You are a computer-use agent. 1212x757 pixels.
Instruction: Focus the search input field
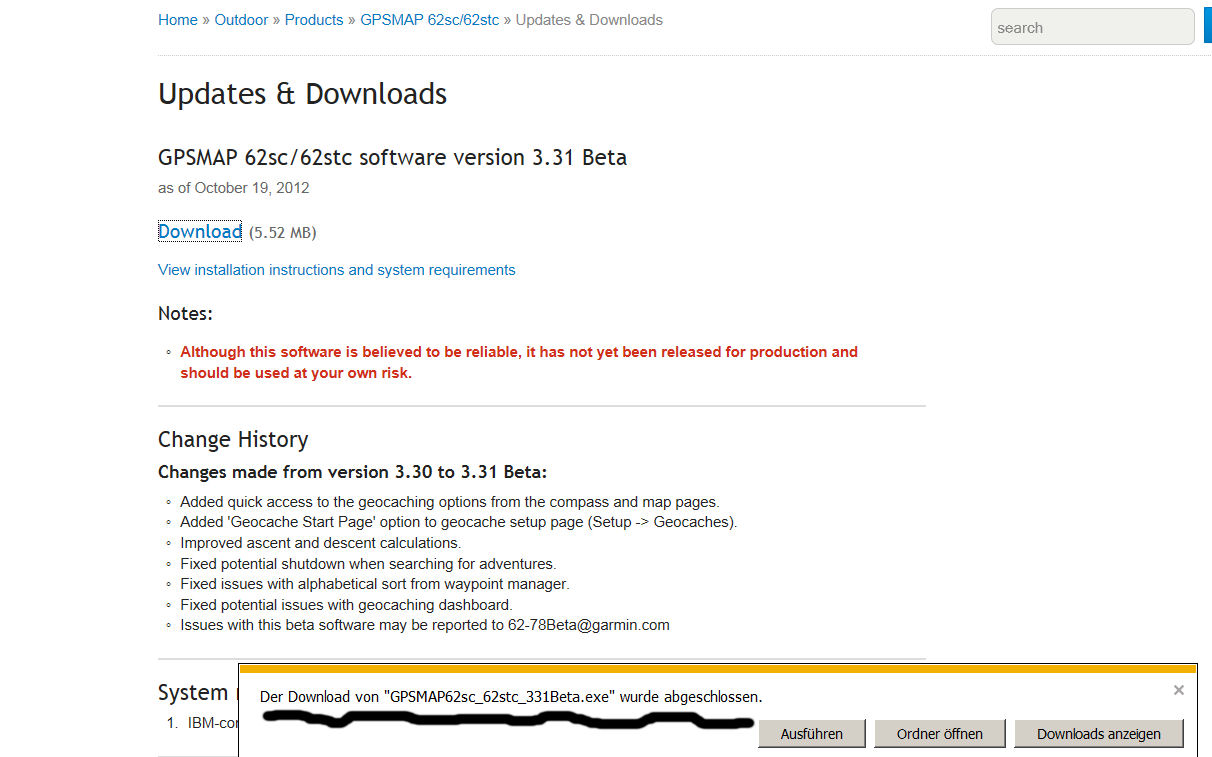click(x=1092, y=28)
